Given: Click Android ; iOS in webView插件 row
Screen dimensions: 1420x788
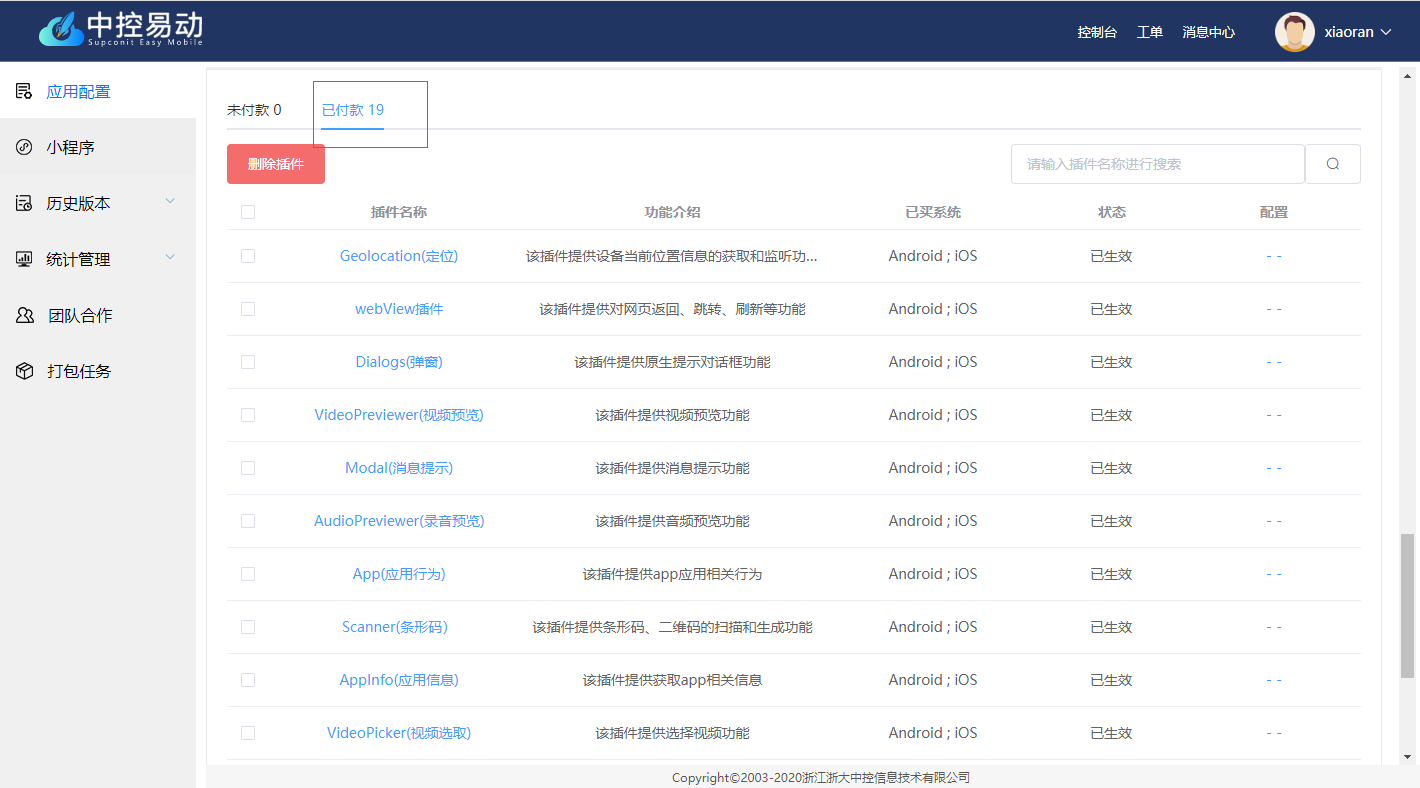Looking at the screenshot, I should point(933,309).
